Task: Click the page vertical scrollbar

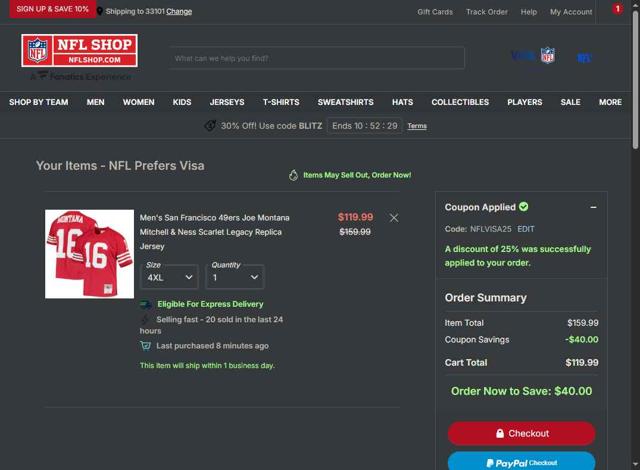Action: pos(636,80)
